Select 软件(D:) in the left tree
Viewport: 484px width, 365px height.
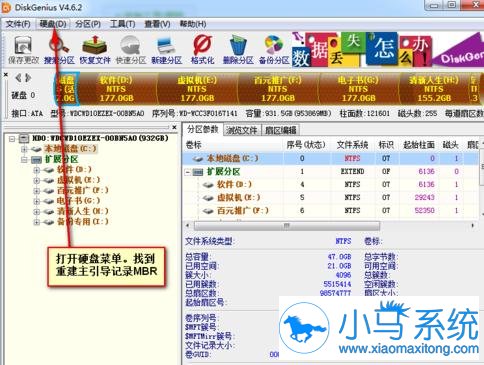coord(74,170)
